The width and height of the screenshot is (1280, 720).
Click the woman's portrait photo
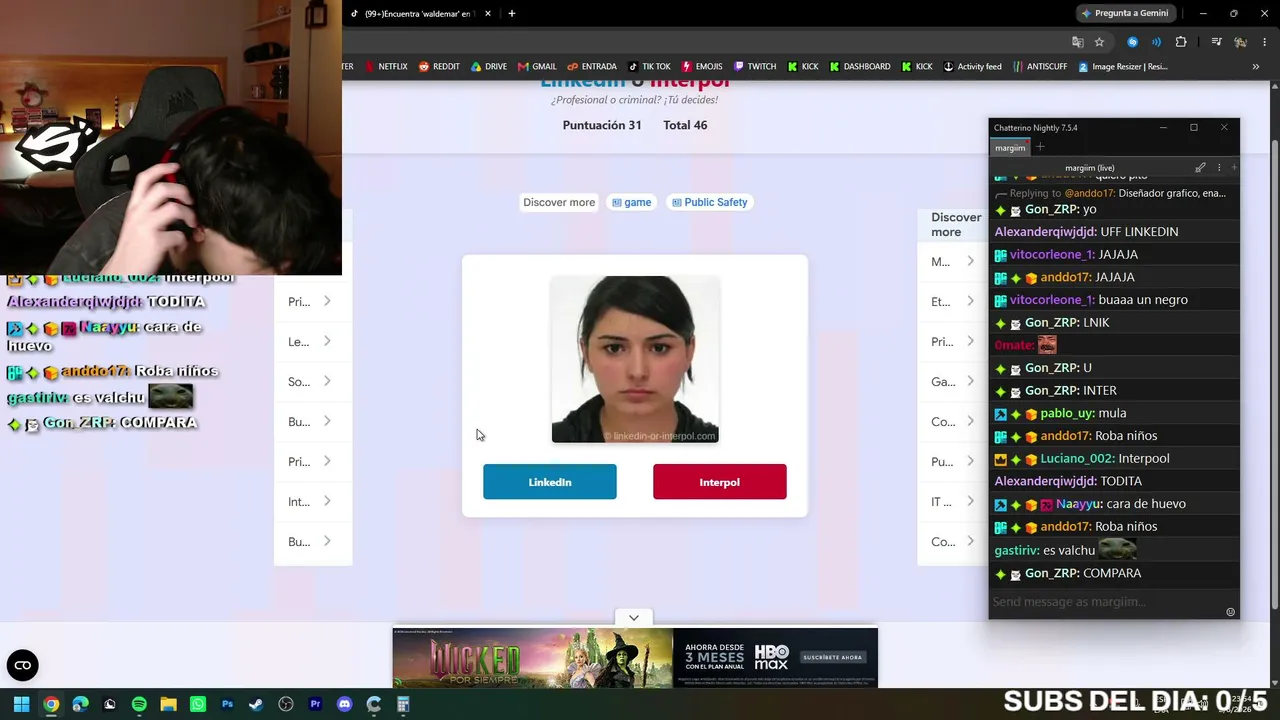635,359
